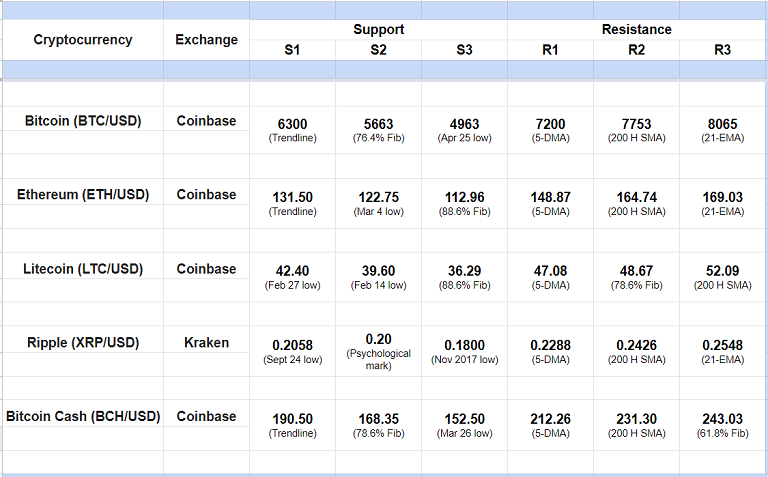Click the R3 column header

pyautogui.click(x=722, y=49)
